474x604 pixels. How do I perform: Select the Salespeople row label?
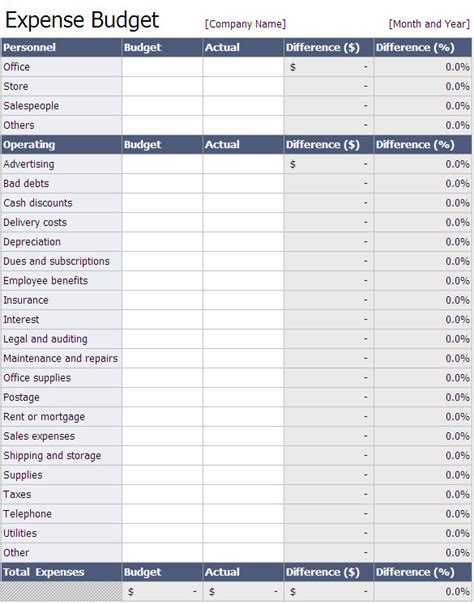pos(31,106)
